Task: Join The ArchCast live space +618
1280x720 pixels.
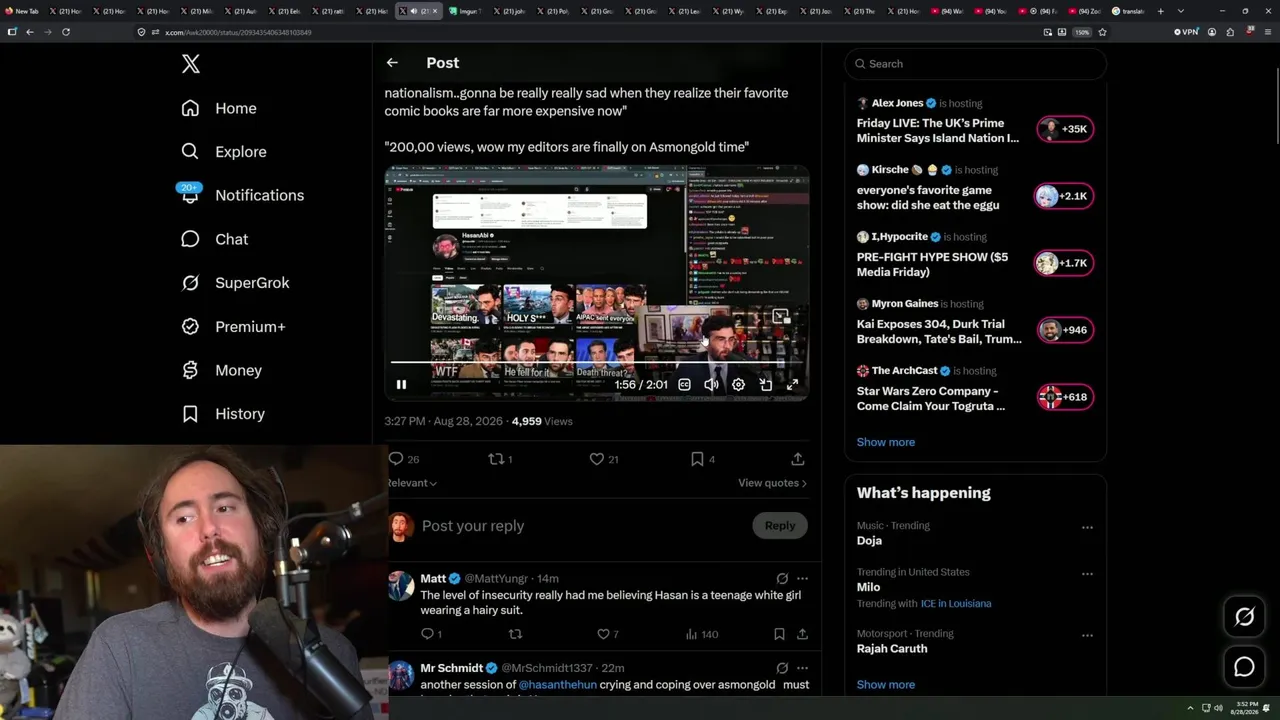Action: coord(1064,397)
